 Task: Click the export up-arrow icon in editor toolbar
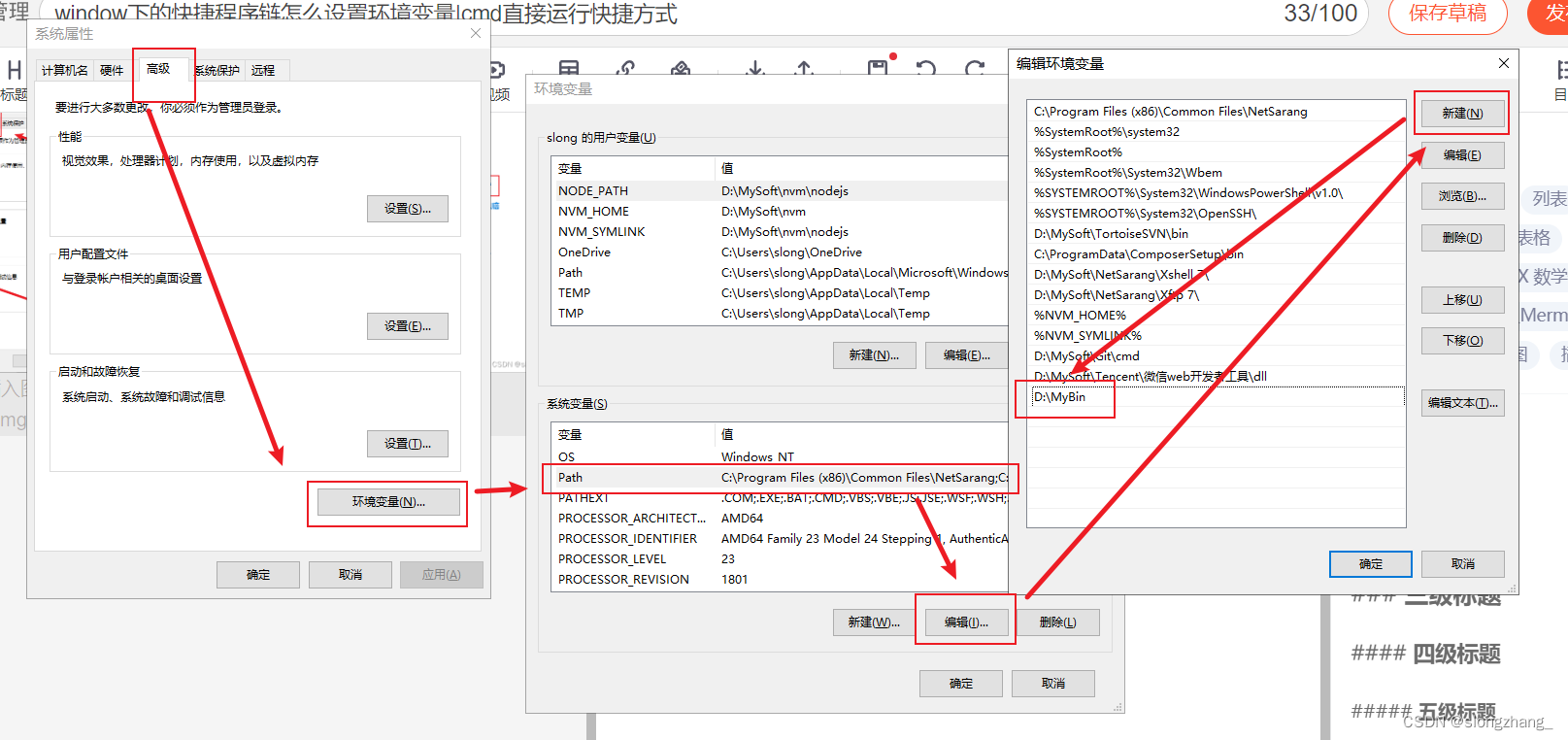tap(804, 68)
